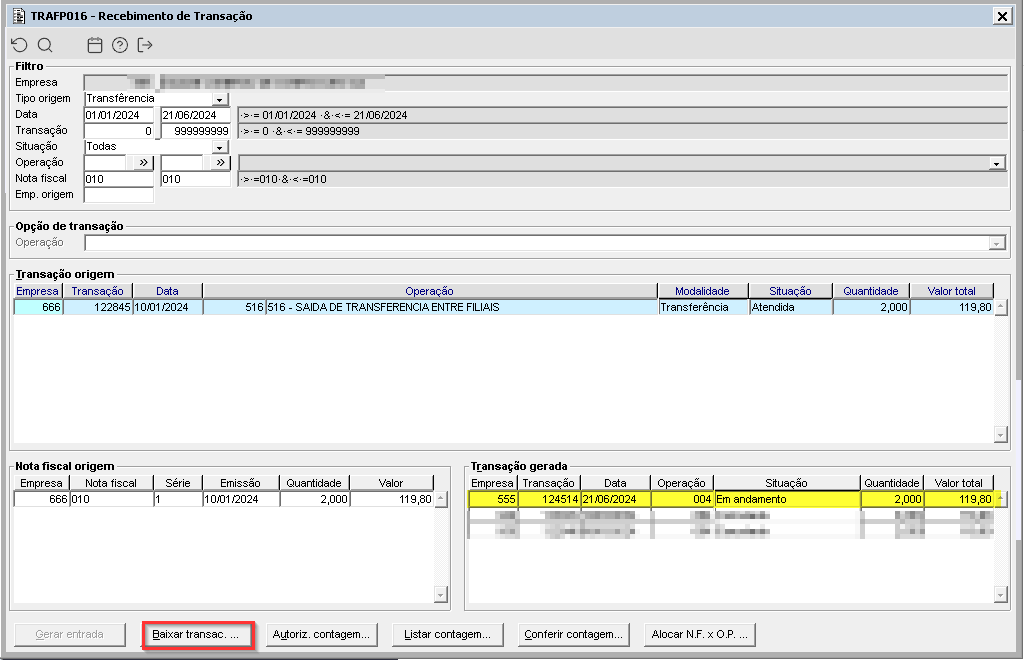This screenshot has width=1024, height=660.
Task: Click scroll up arrow of Nota fiscal origem grid
Action: 441,499
